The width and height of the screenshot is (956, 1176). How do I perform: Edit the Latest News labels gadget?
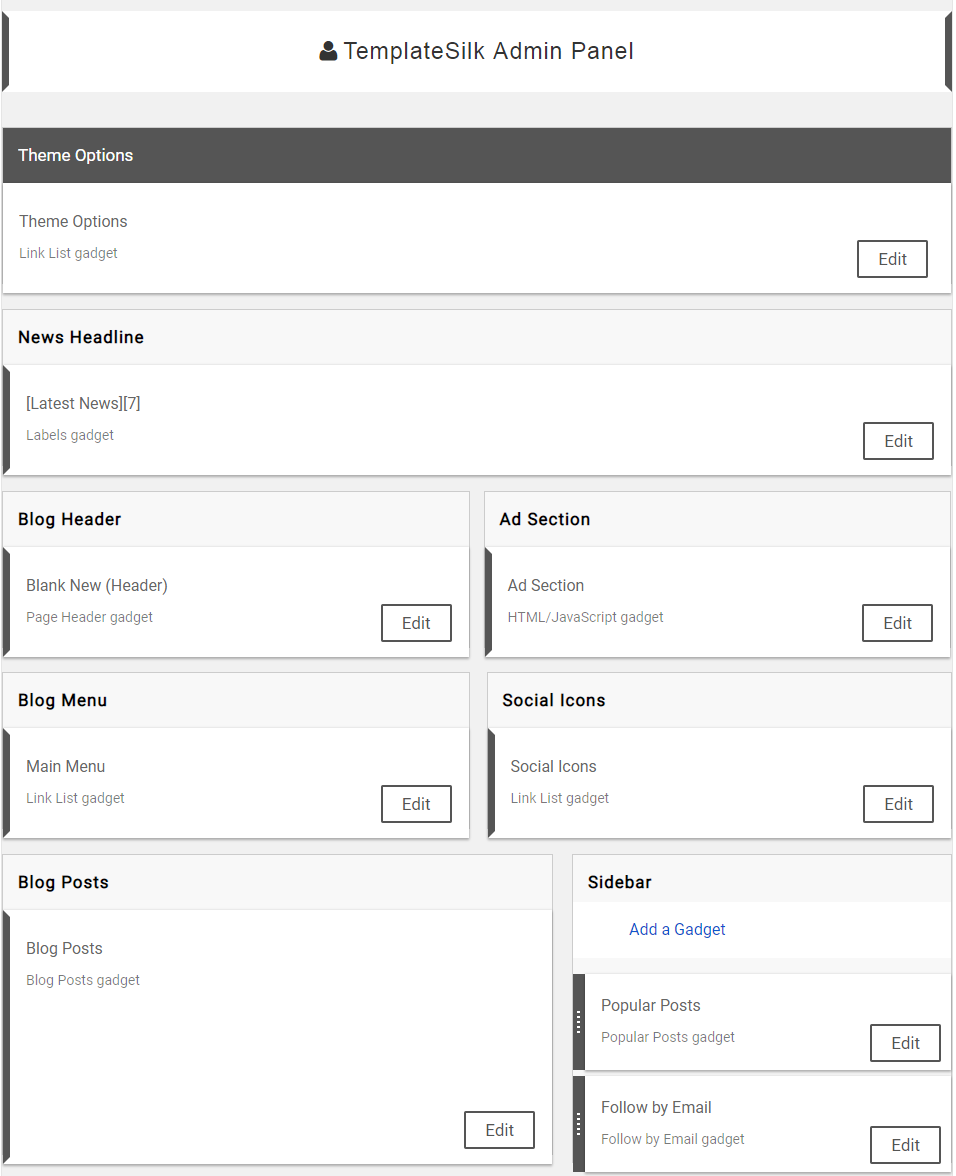(x=898, y=441)
